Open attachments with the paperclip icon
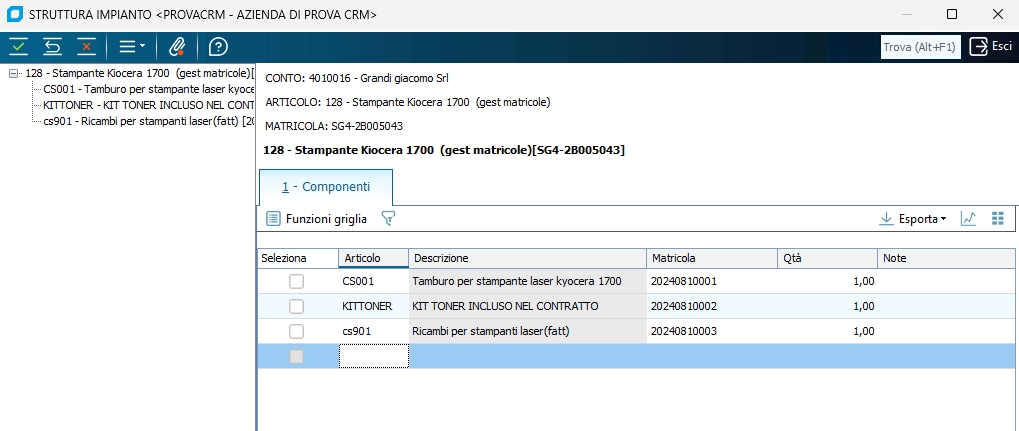Viewport: 1019px width, 431px height. (x=176, y=46)
